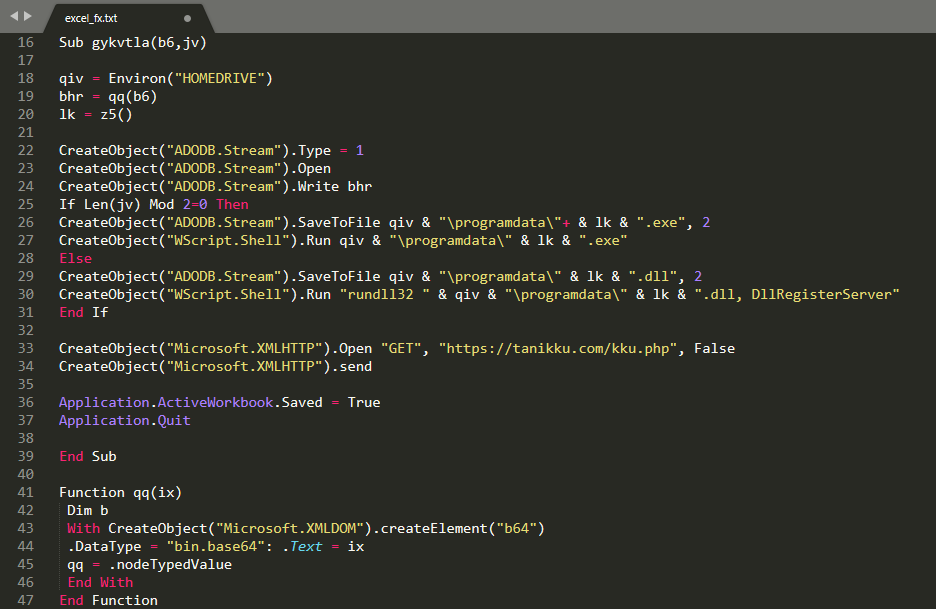936x609 pixels.
Task: Click the 'Else' keyword
Action: (75, 259)
